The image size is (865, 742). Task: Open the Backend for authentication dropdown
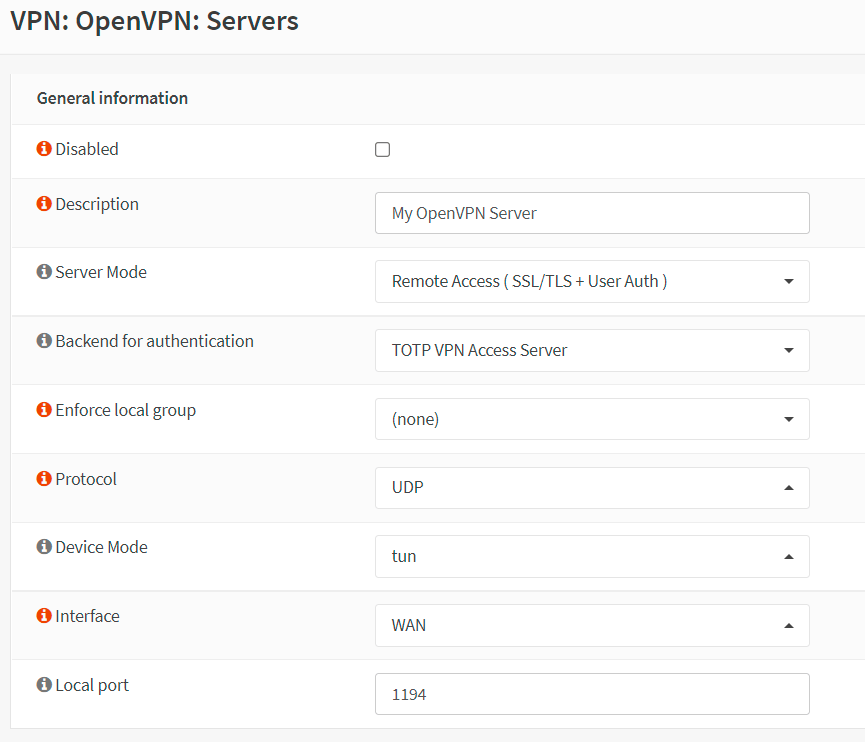click(592, 350)
